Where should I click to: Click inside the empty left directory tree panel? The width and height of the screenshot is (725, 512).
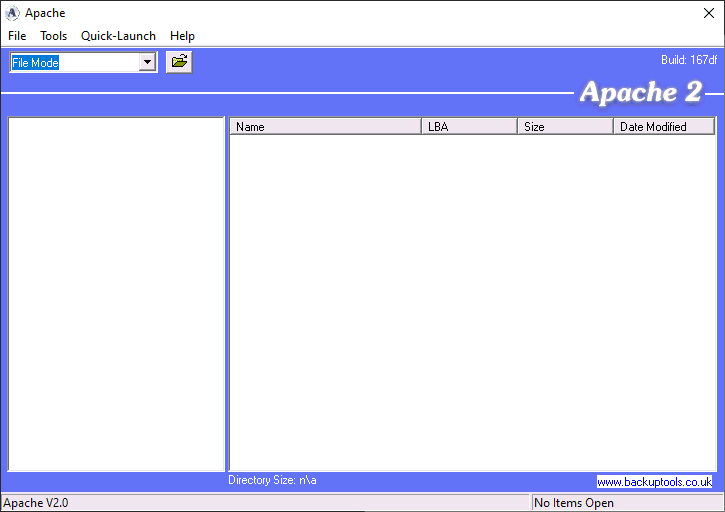click(x=116, y=293)
